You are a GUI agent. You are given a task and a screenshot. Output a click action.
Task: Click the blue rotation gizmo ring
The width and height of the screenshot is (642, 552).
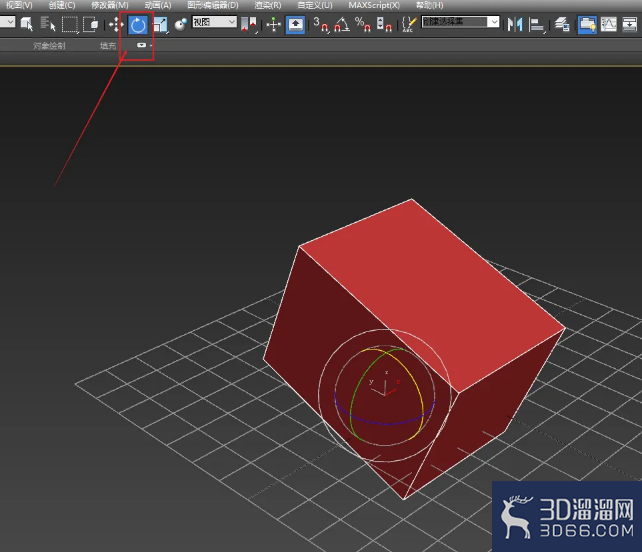[x=385, y=423]
